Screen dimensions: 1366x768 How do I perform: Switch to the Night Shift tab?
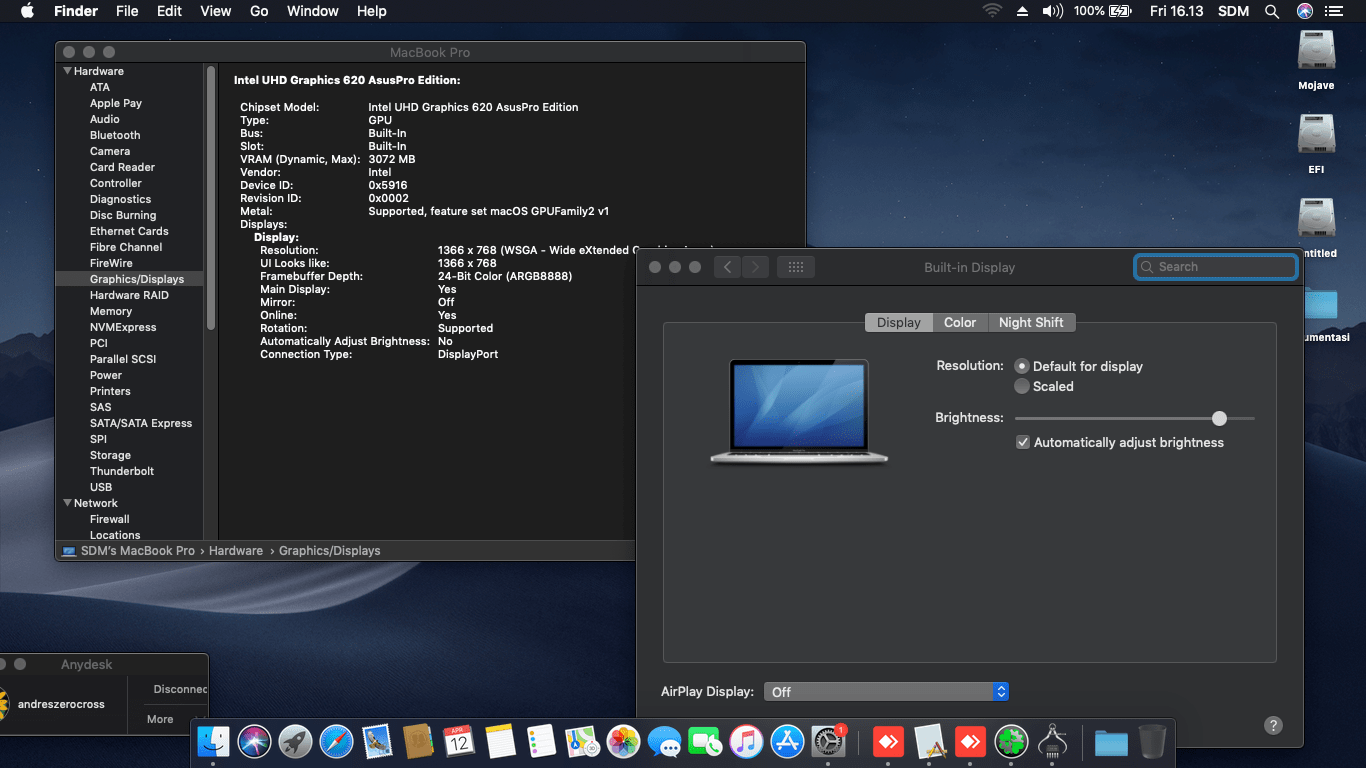coord(1031,322)
